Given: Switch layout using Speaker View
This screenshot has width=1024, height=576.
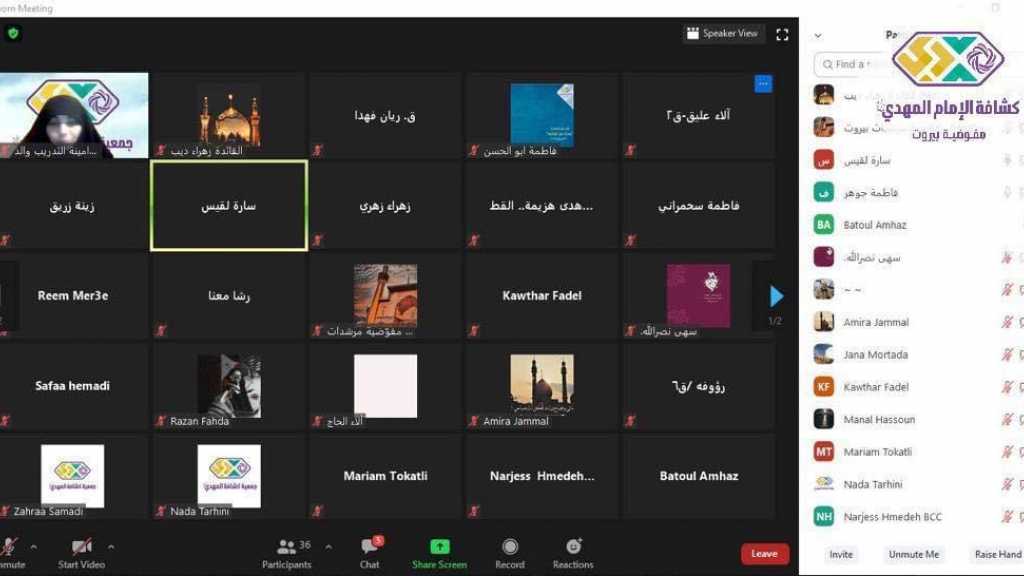Looking at the screenshot, I should (724, 34).
